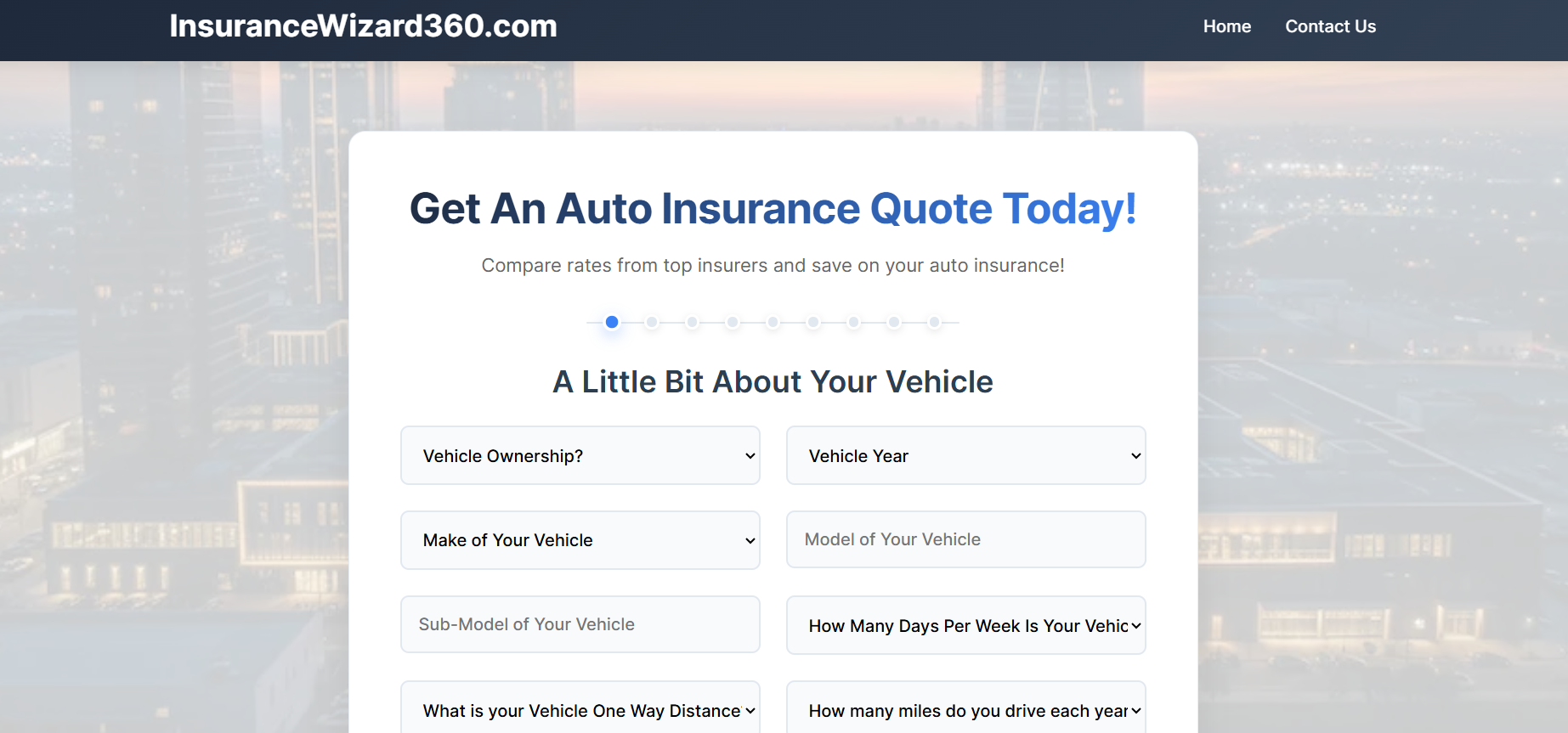Image resolution: width=1568 pixels, height=733 pixels.
Task: Click the InsuranceWizard360.com site logo
Action: [x=363, y=26]
